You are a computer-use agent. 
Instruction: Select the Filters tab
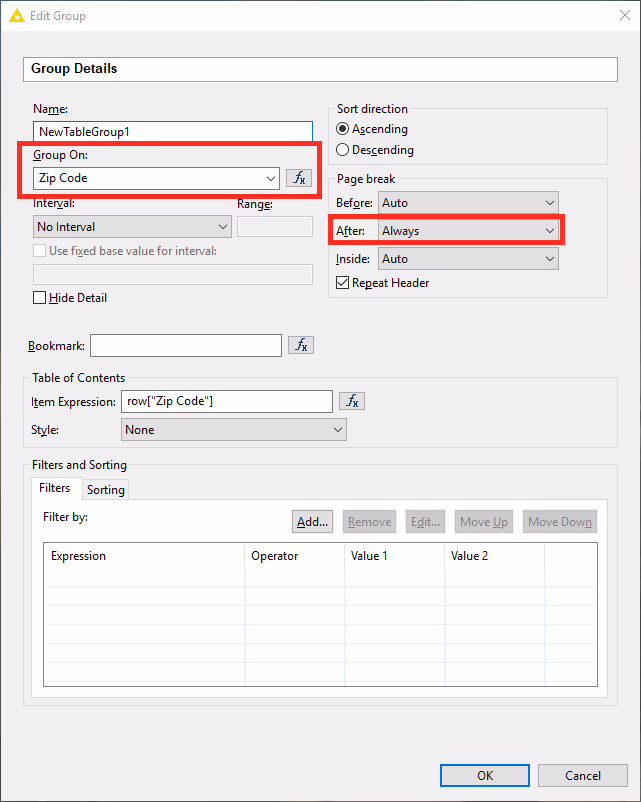(55, 489)
